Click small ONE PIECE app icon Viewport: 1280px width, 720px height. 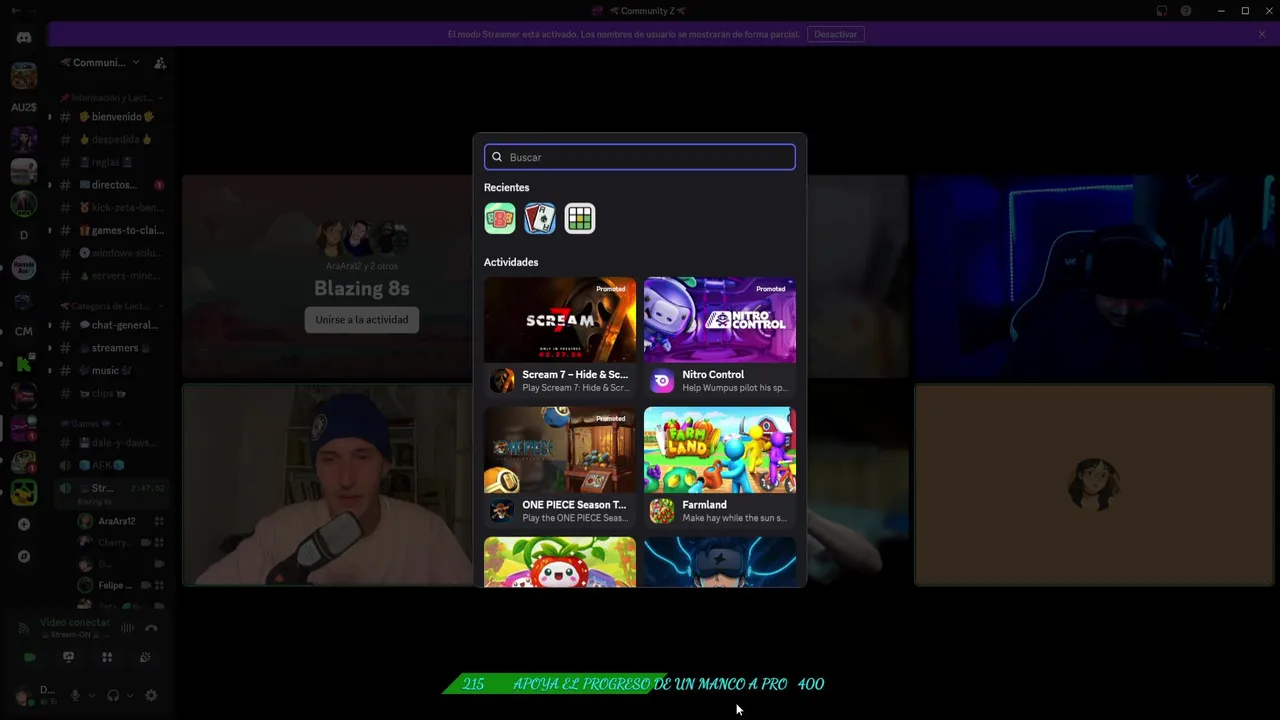click(502, 511)
